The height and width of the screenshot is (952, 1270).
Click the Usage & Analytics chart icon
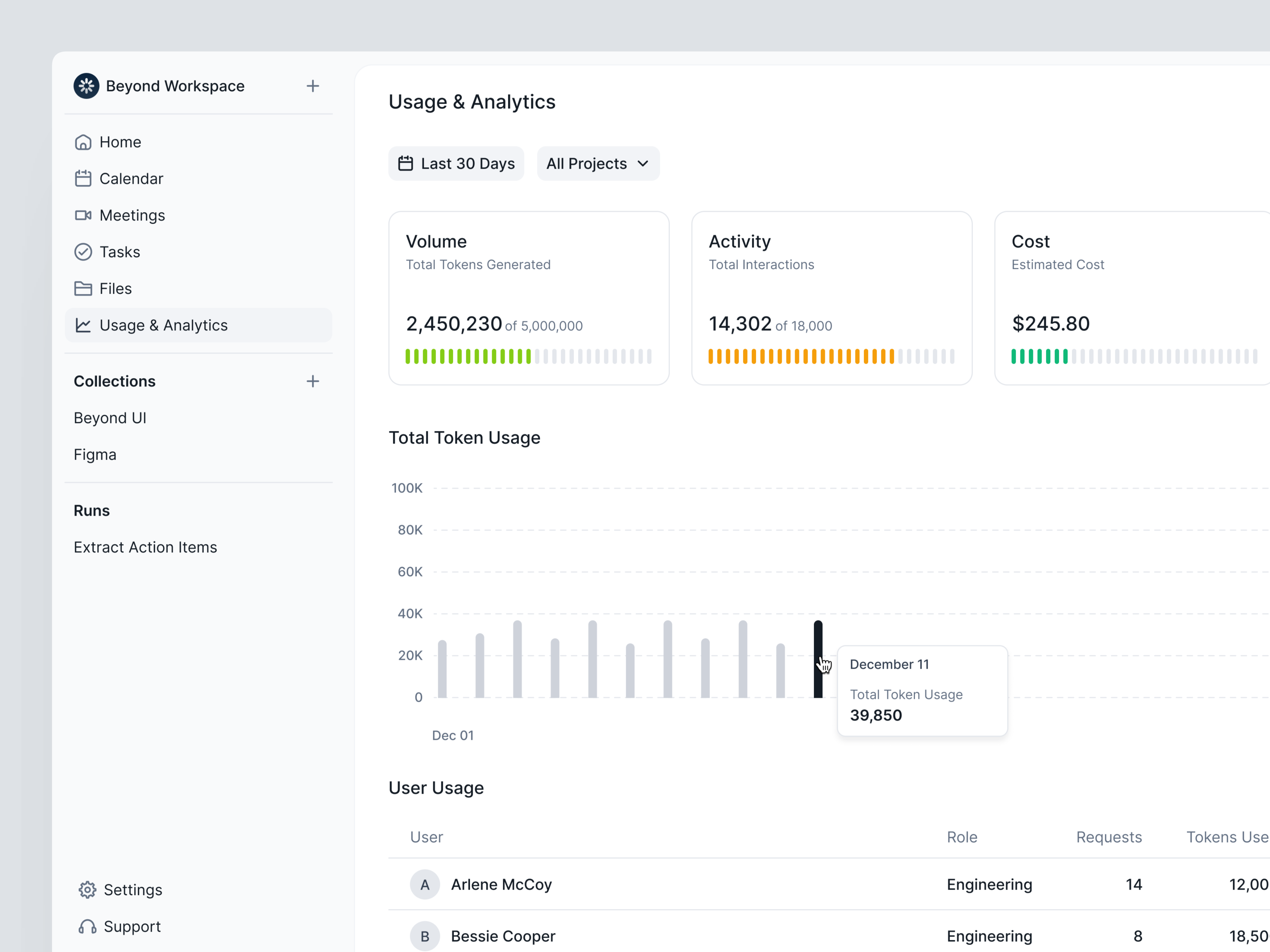tap(84, 325)
